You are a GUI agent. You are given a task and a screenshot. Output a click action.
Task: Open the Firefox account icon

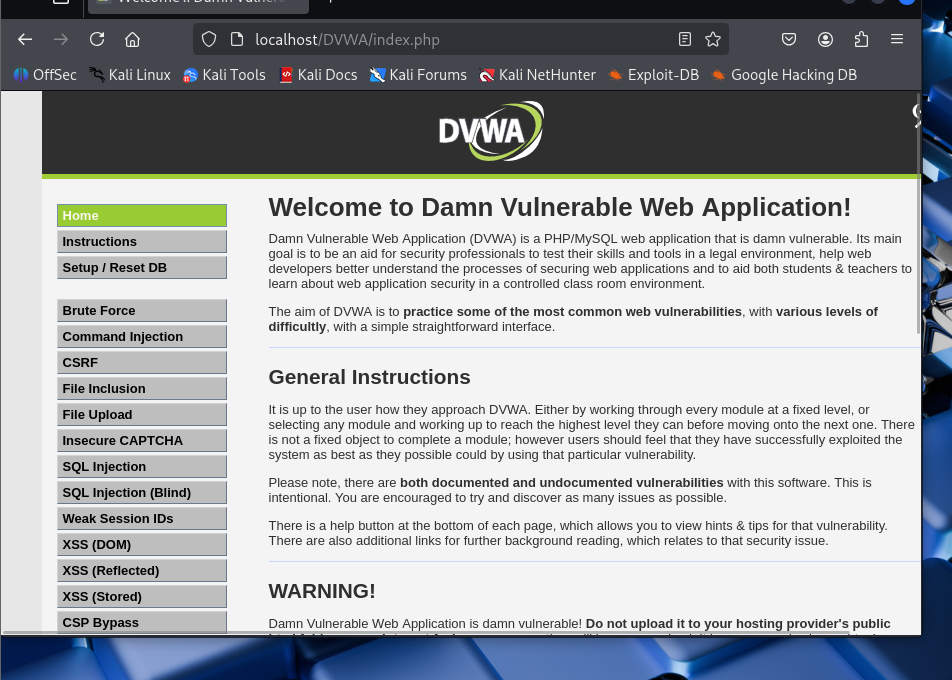[825, 39]
